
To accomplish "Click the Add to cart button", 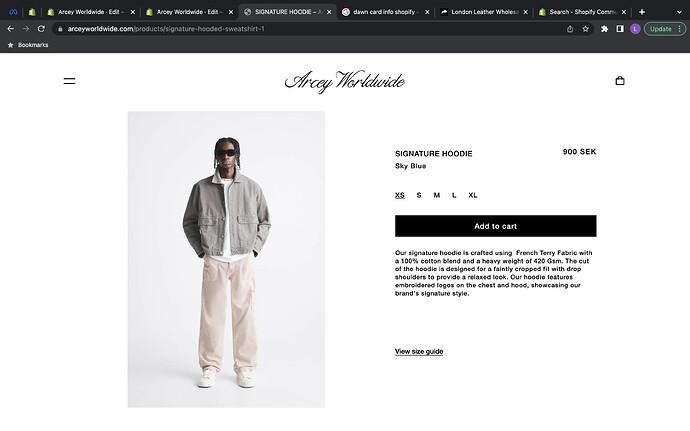I will pyautogui.click(x=495, y=226).
